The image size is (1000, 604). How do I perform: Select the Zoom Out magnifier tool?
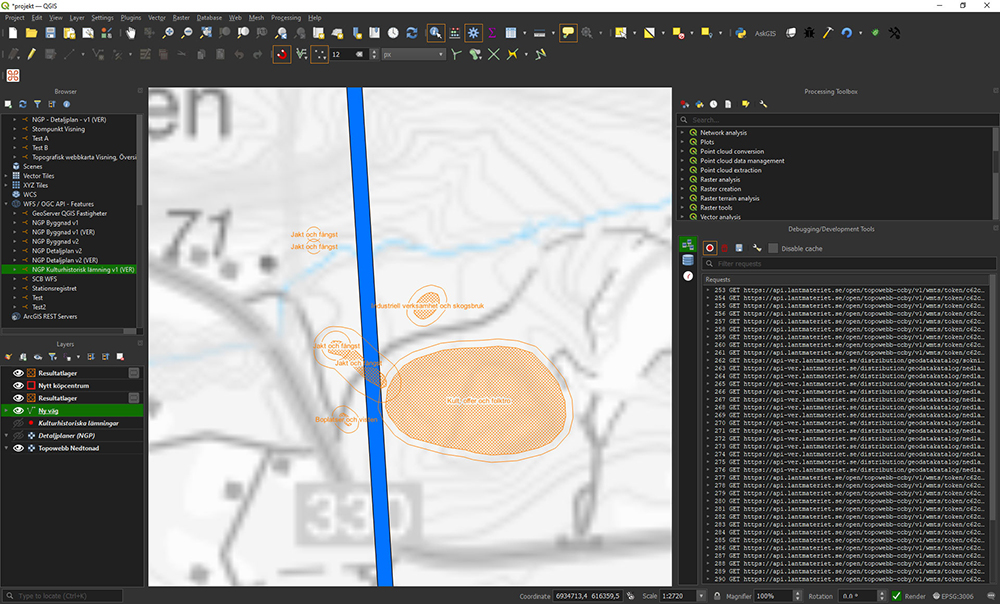(187, 33)
